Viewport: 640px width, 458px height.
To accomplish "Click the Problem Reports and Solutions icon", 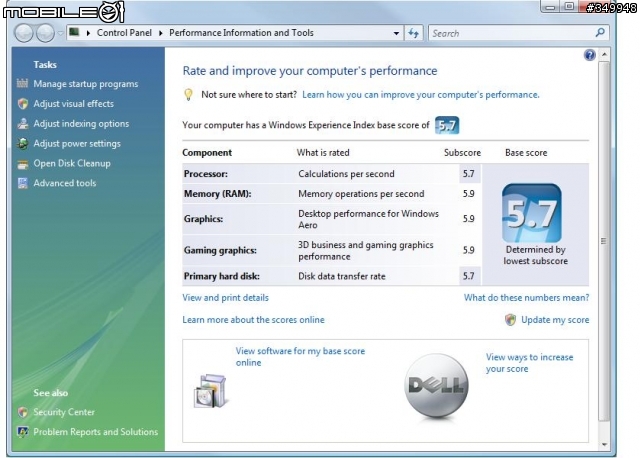I will (x=23, y=432).
